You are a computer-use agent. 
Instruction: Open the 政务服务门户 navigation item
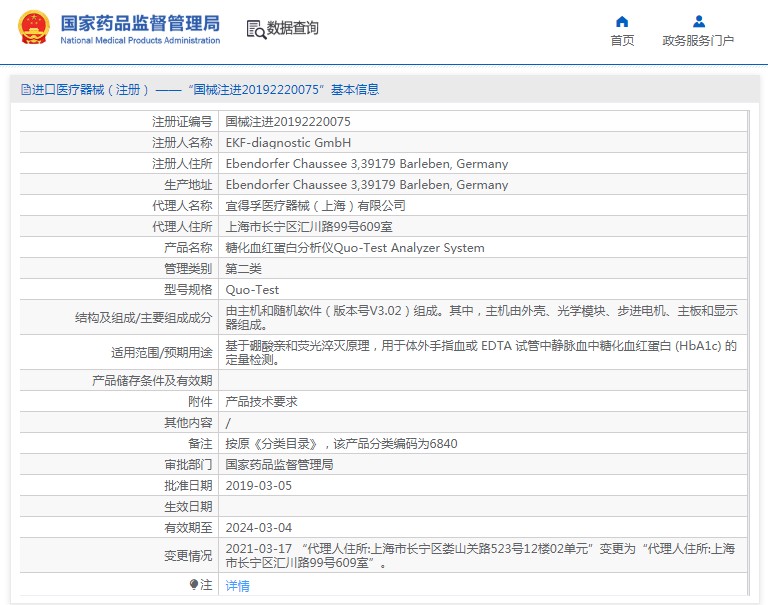698,40
